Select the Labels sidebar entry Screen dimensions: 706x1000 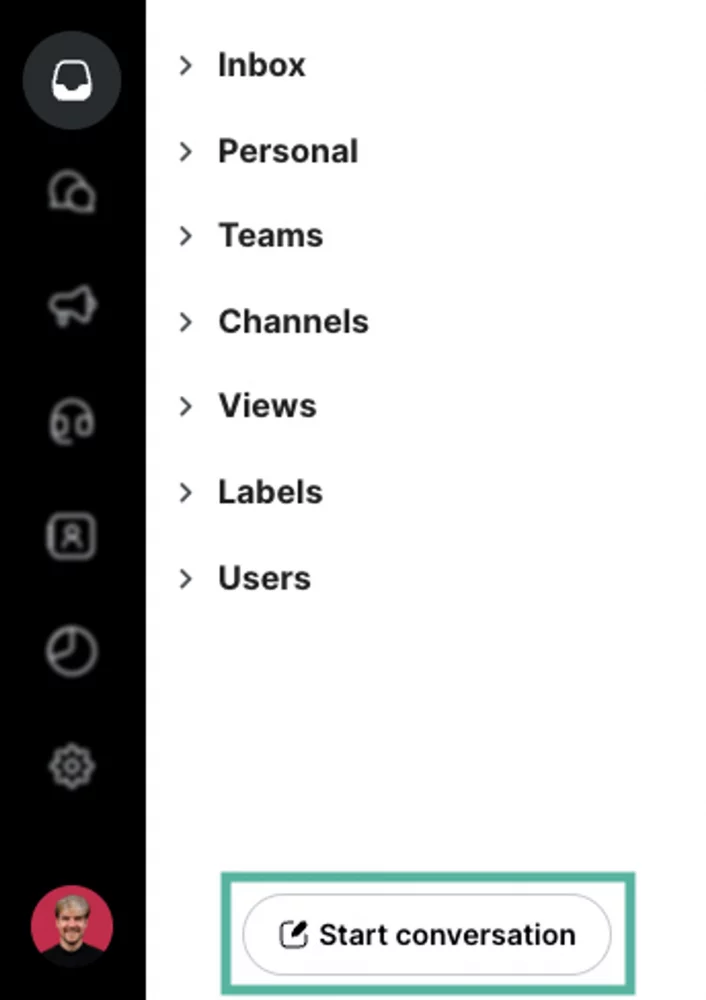(270, 492)
